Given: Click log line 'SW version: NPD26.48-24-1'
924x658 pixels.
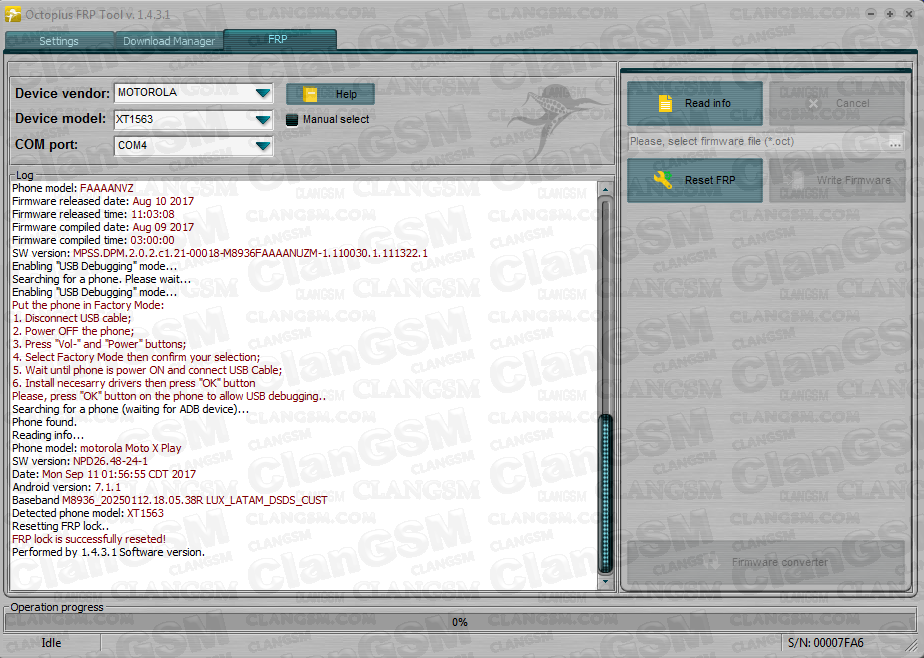Looking at the screenshot, I should [x=80, y=461].
